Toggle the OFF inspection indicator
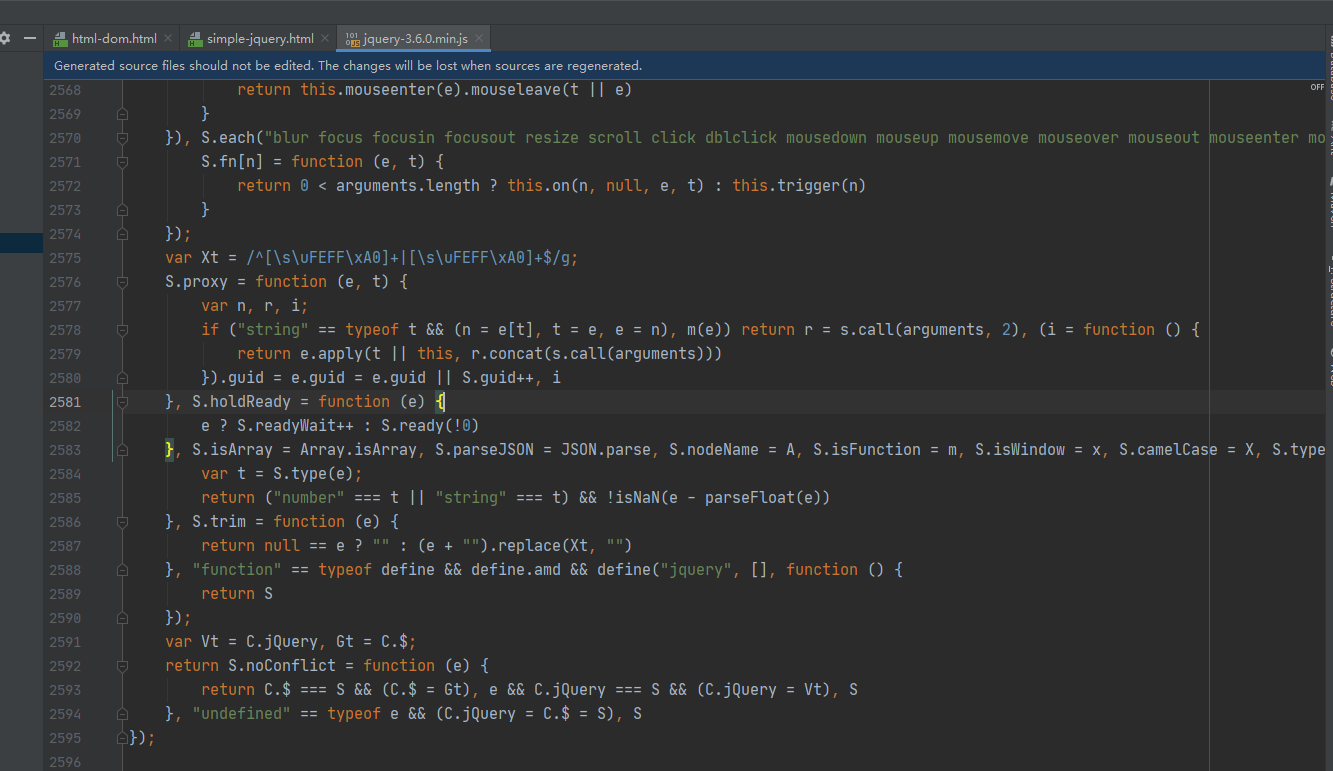The width and height of the screenshot is (1333, 771). pyautogui.click(x=1317, y=87)
